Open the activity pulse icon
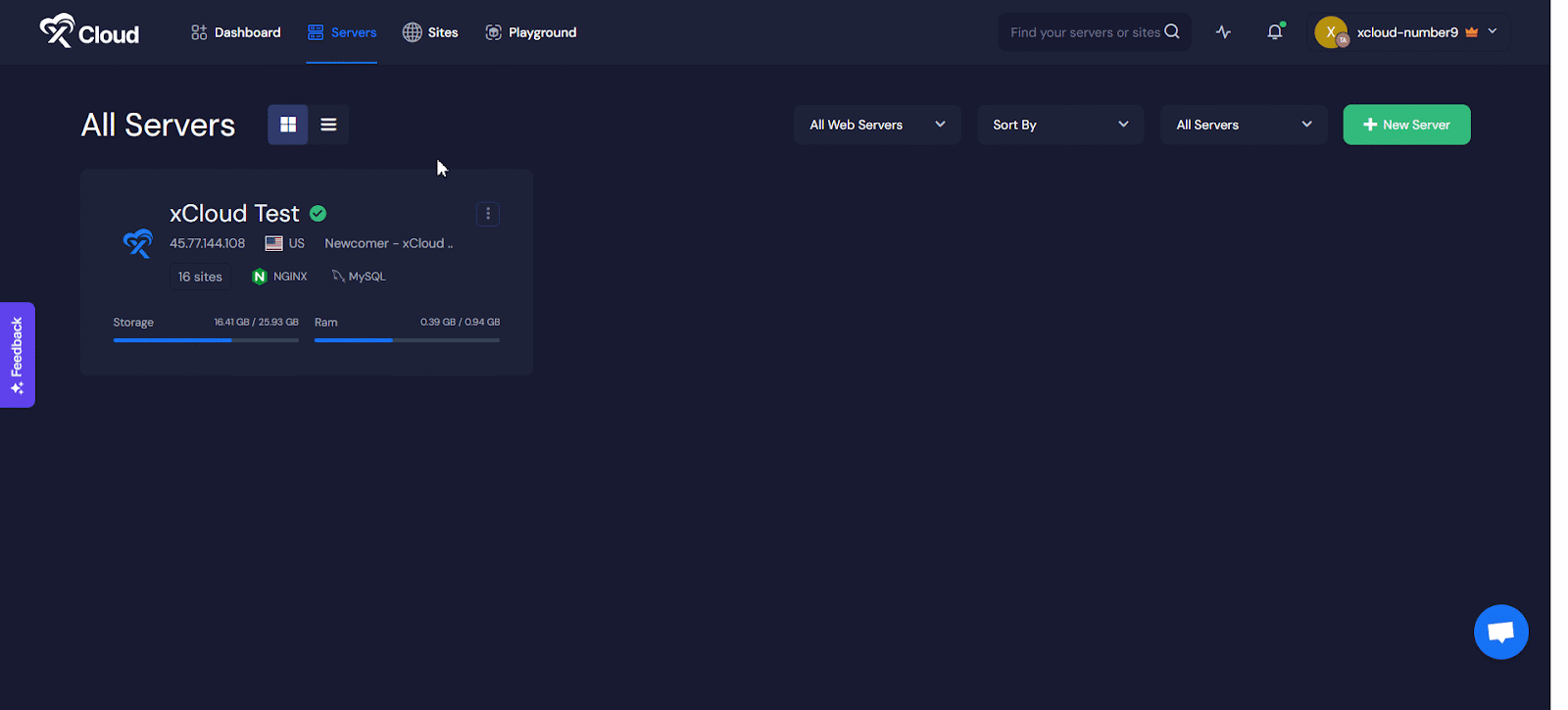Viewport: 1568px width, 710px height. [1223, 32]
